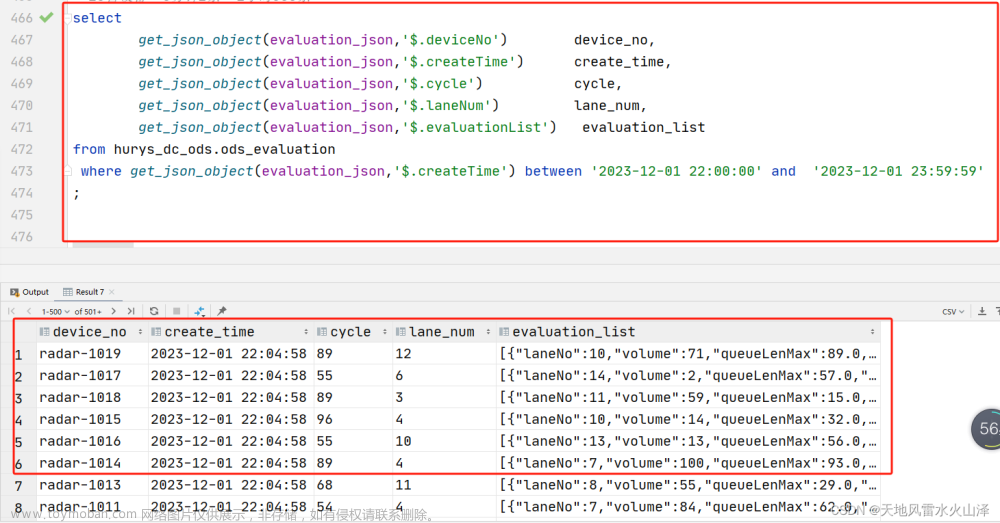Screen dimensions: 1000x523
Task: Click the create_time column header
Action: [x=230, y=332]
